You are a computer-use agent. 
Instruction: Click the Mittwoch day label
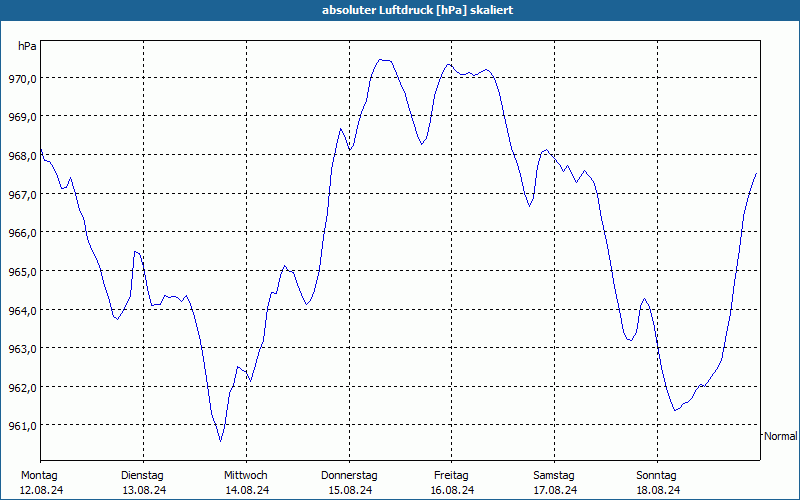246,476
